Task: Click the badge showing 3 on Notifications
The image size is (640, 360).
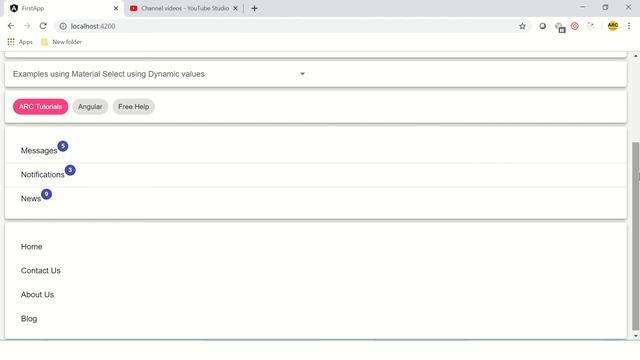Action: (x=70, y=170)
